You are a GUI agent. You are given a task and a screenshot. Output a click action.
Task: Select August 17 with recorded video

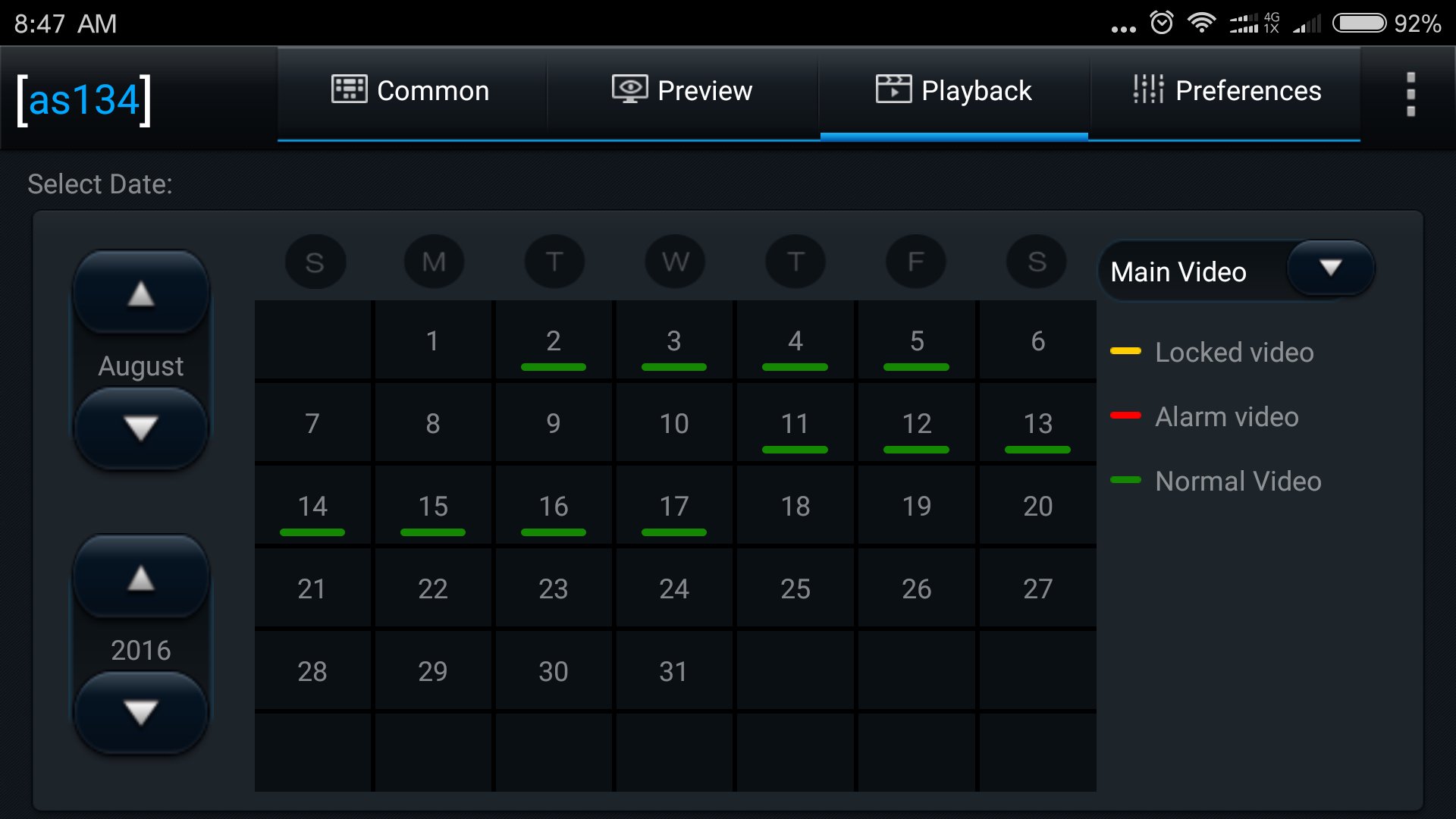pyautogui.click(x=674, y=507)
